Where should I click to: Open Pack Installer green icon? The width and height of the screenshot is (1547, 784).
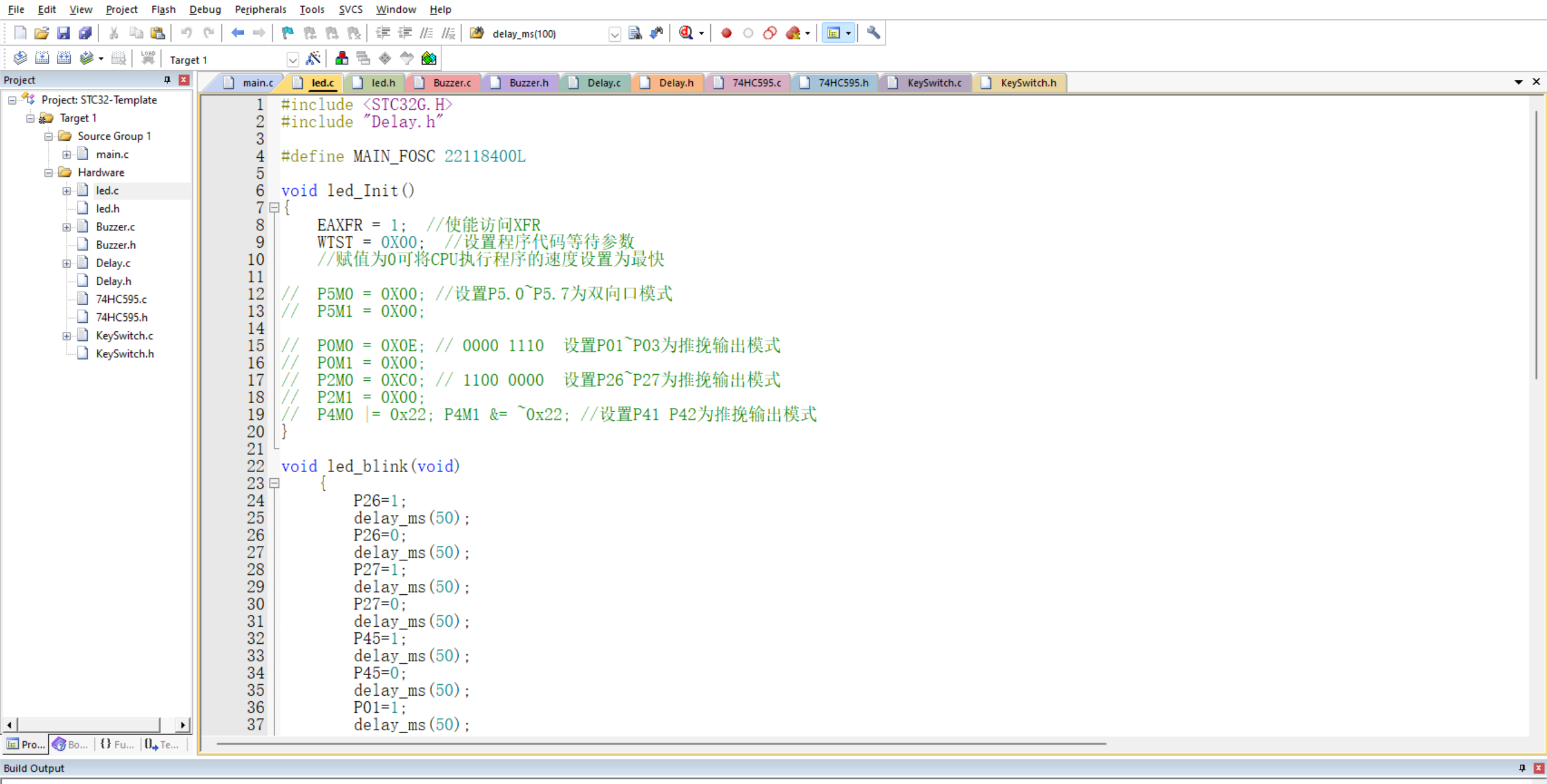tap(429, 59)
